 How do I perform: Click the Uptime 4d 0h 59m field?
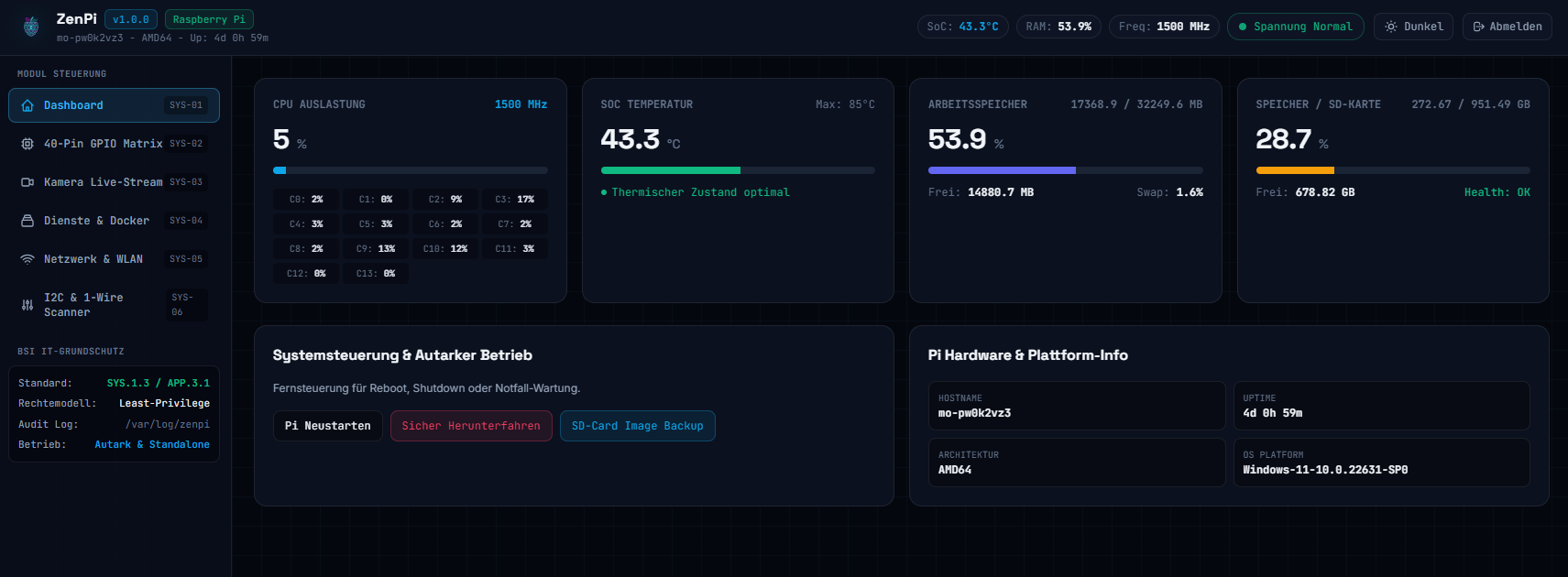1381,406
